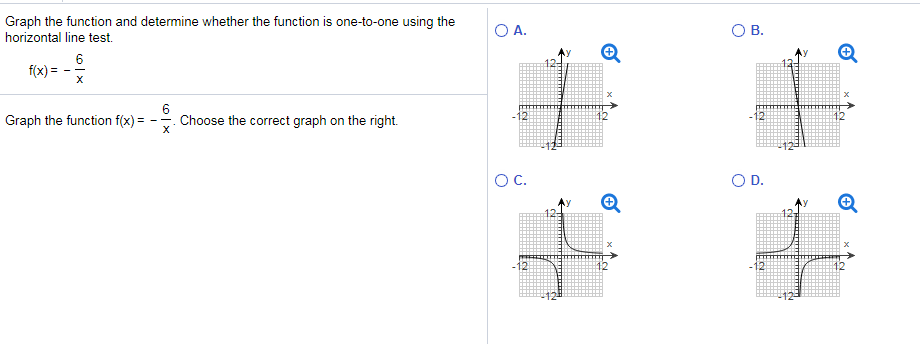Screen dimensions: 920x363
Task: Mark option C as the answer
Action: coord(501,181)
